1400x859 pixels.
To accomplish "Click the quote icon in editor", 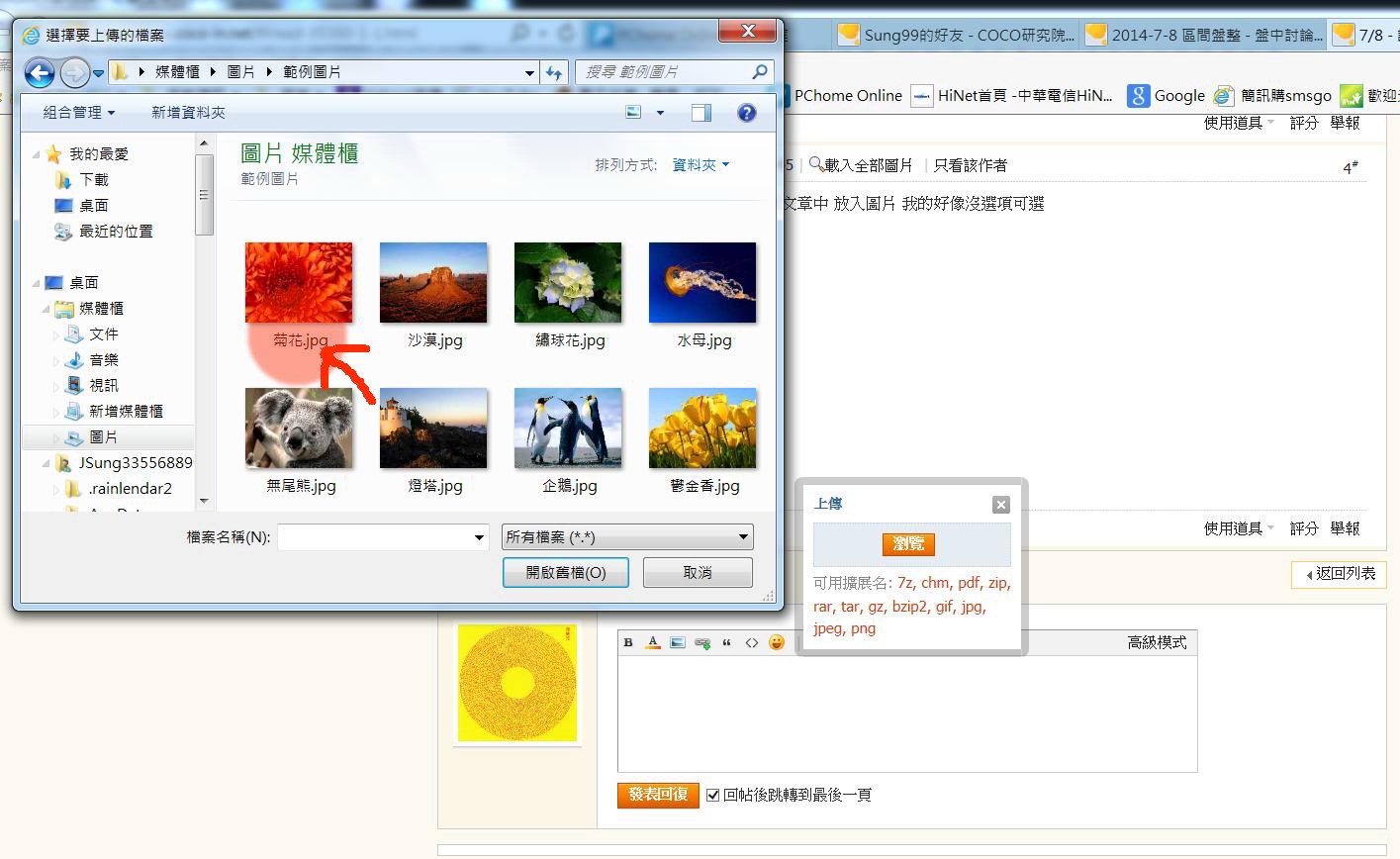I will (x=727, y=642).
